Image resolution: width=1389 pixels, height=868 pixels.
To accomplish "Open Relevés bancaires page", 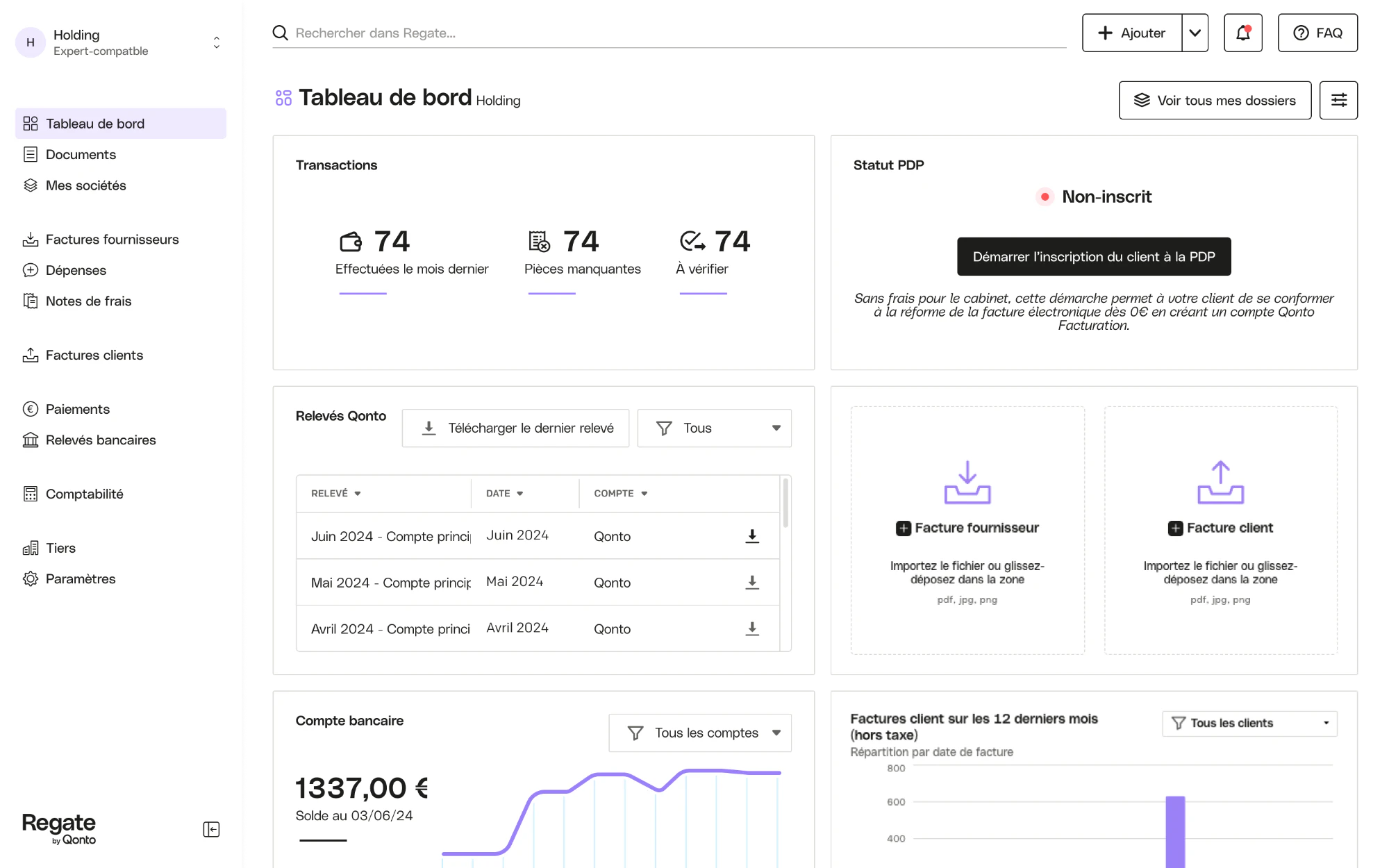I will [121, 440].
